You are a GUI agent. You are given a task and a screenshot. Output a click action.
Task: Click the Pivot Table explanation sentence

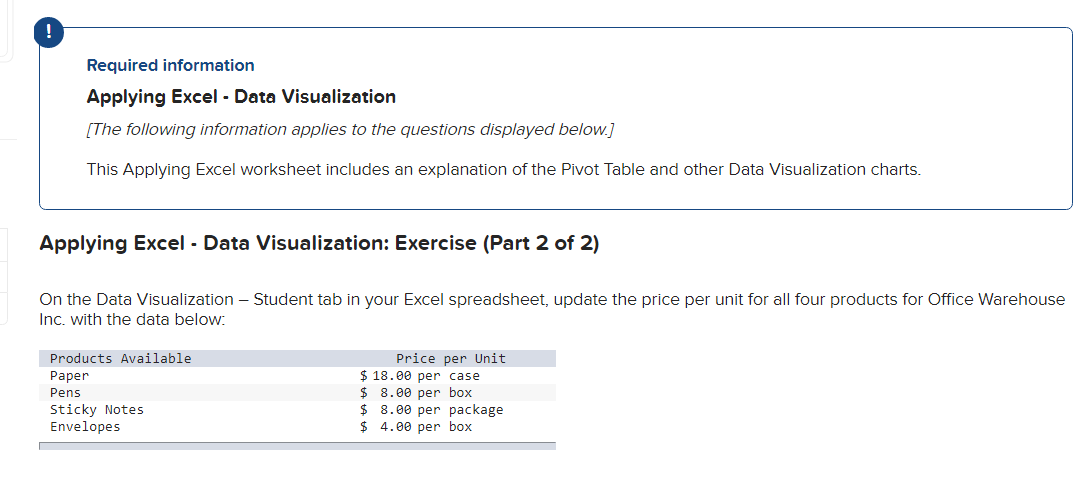tap(504, 169)
